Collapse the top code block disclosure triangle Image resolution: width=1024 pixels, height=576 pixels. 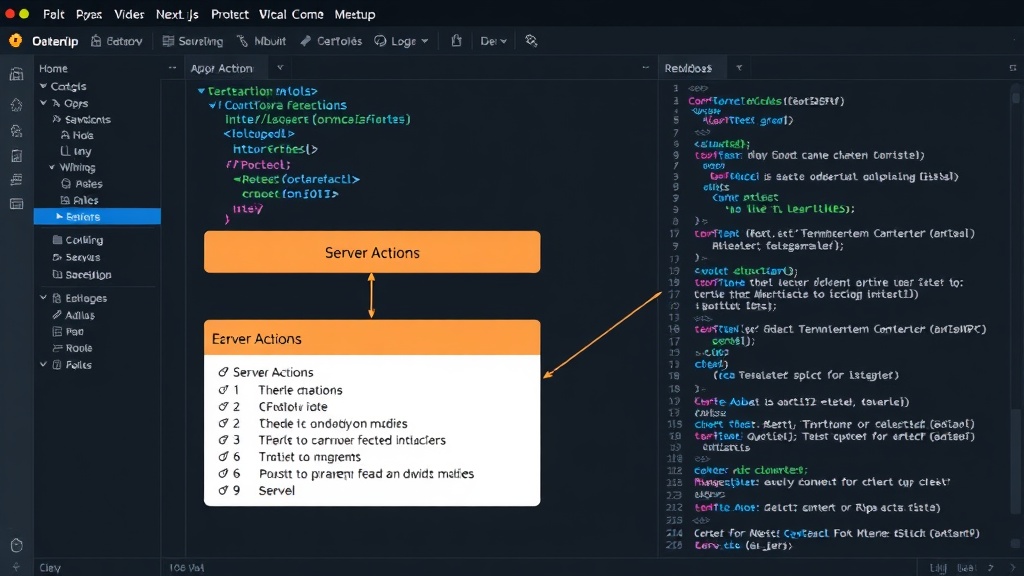201,91
